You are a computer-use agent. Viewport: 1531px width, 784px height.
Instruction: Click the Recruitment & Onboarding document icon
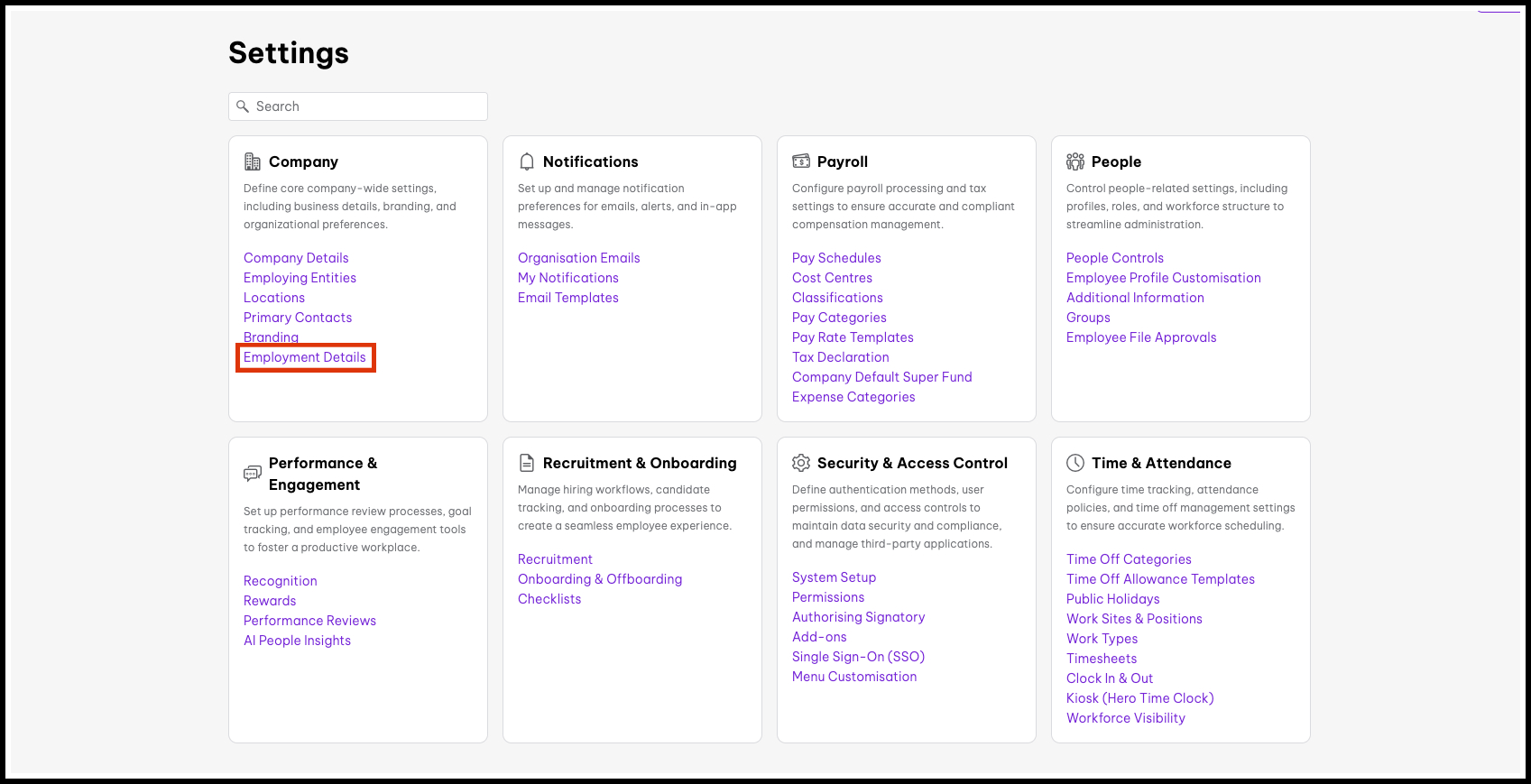click(x=527, y=463)
